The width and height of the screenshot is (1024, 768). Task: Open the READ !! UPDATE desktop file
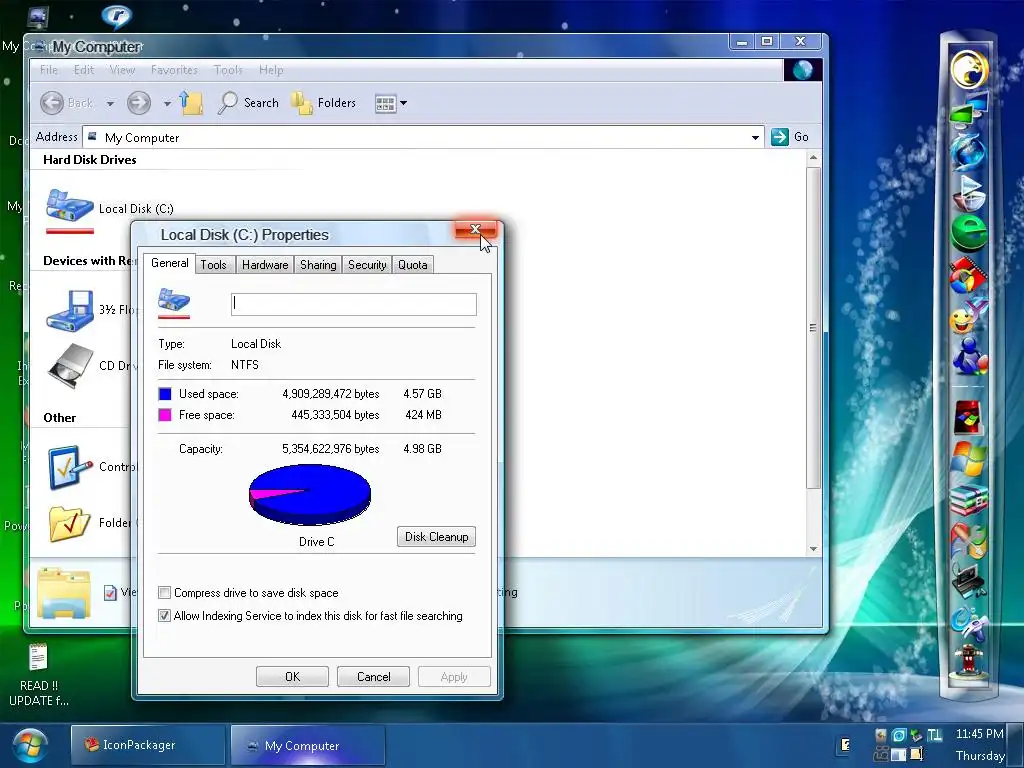tap(39, 675)
